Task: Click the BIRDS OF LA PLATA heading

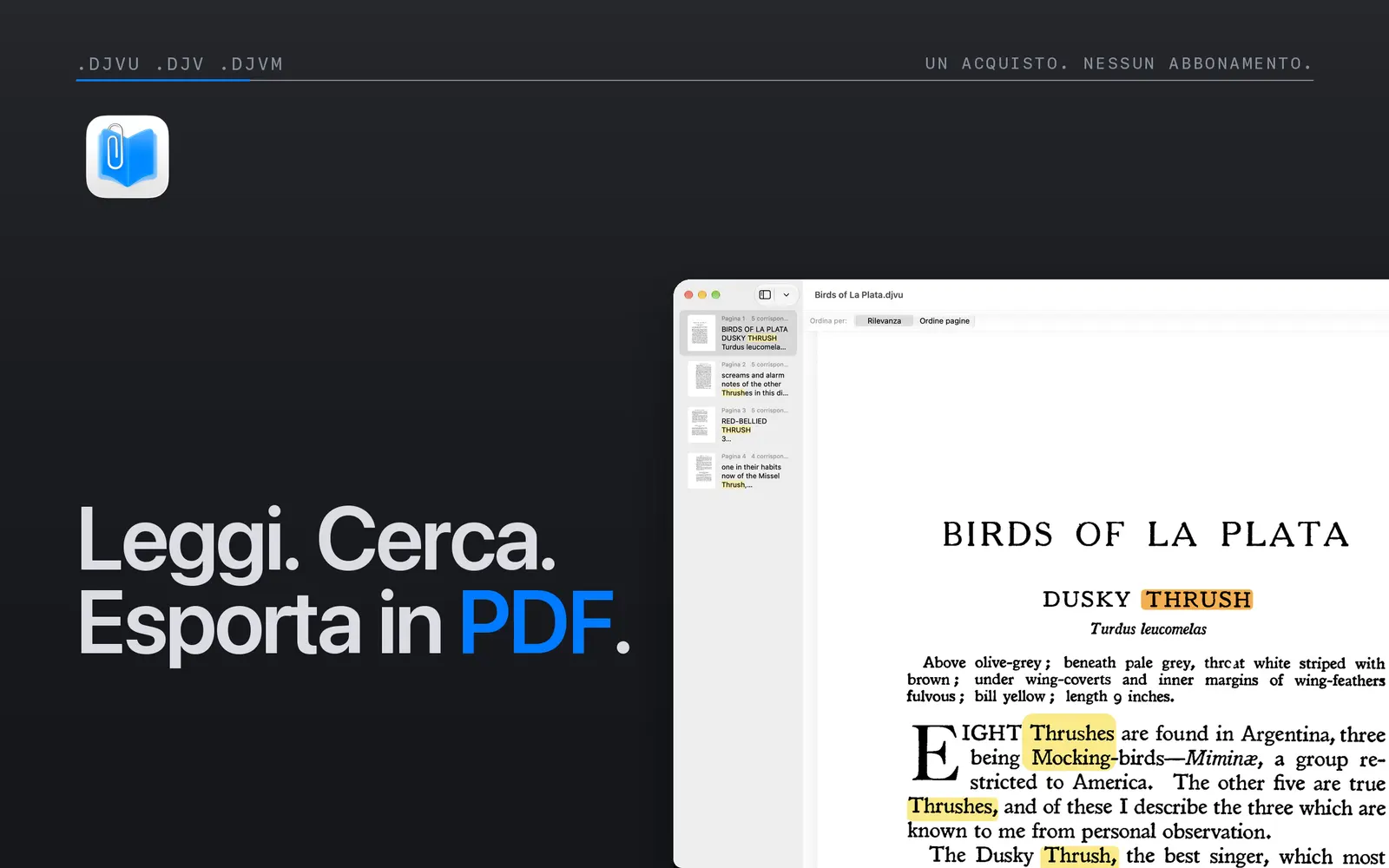Action: click(1146, 535)
